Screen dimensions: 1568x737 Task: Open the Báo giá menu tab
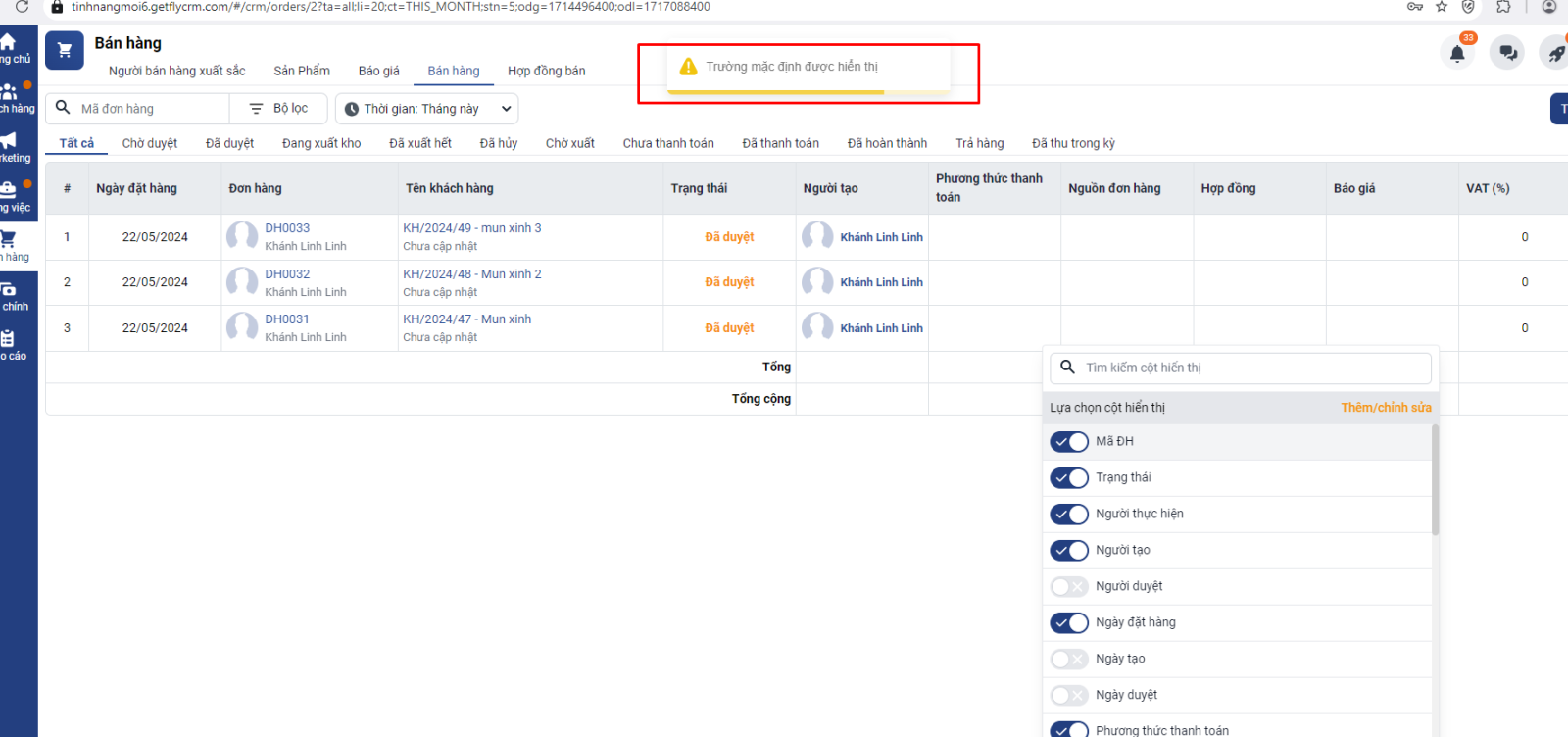(x=378, y=71)
